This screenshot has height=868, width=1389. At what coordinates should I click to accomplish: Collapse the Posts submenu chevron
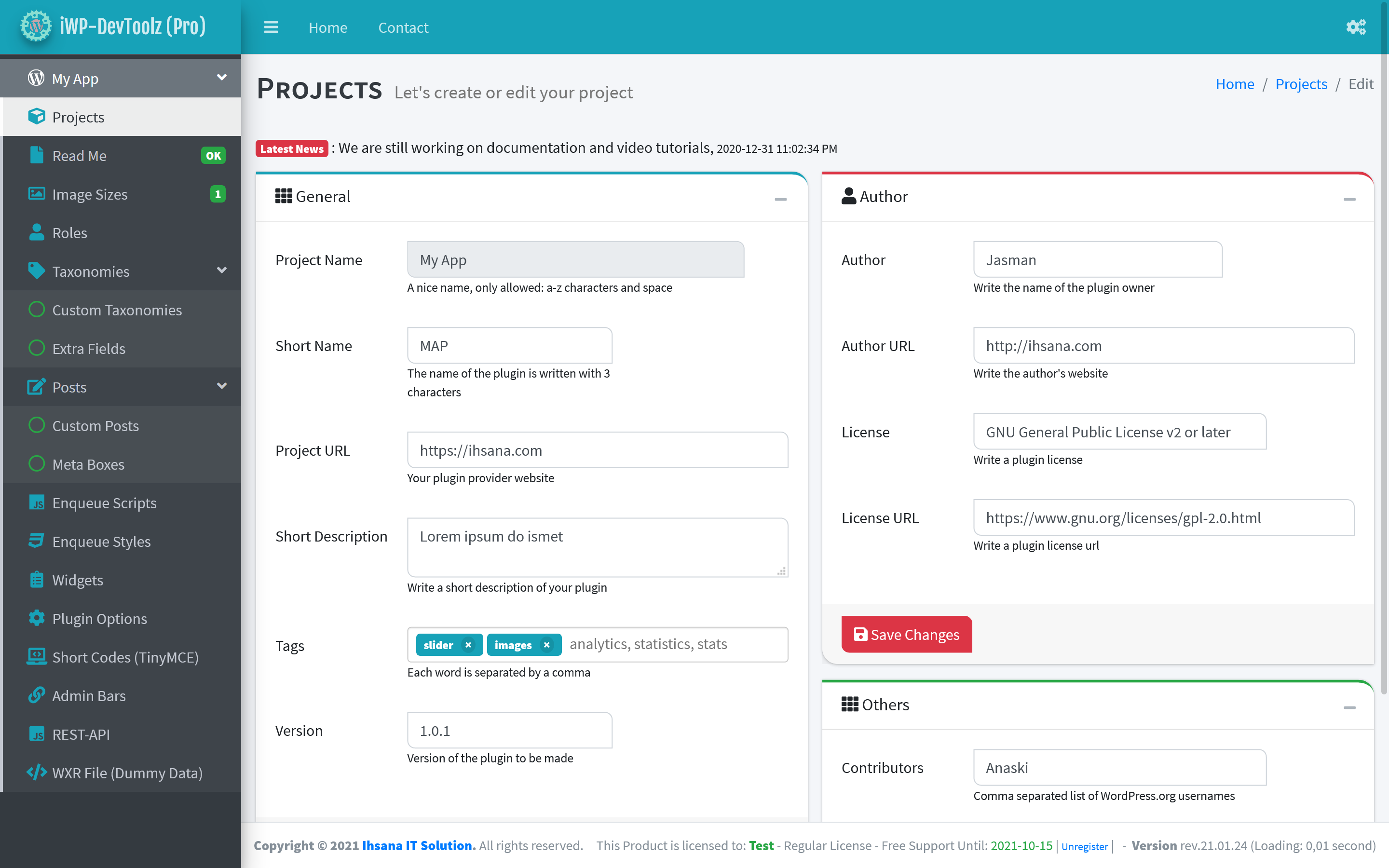[221, 386]
